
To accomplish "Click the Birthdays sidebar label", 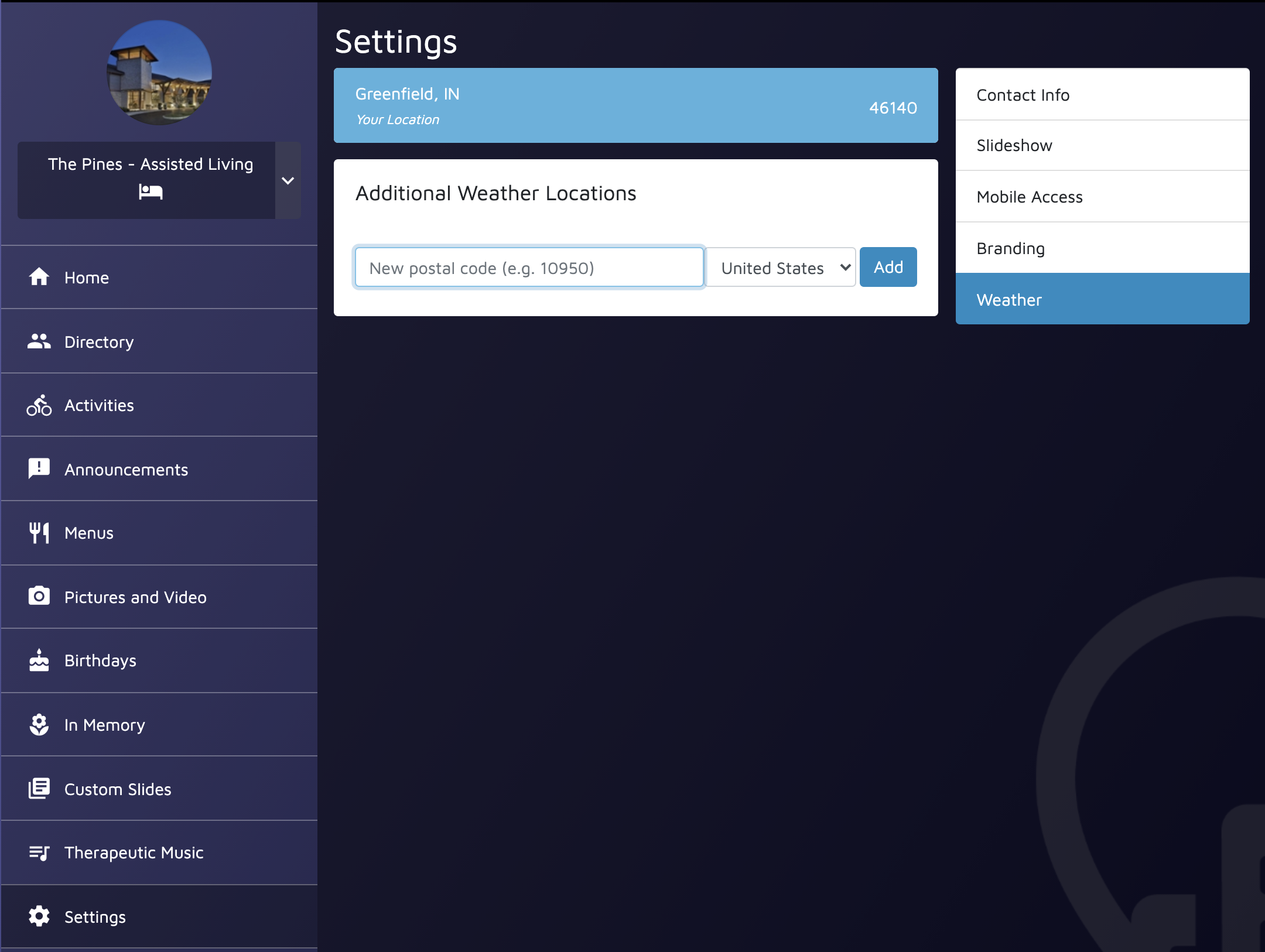I will 100,660.
